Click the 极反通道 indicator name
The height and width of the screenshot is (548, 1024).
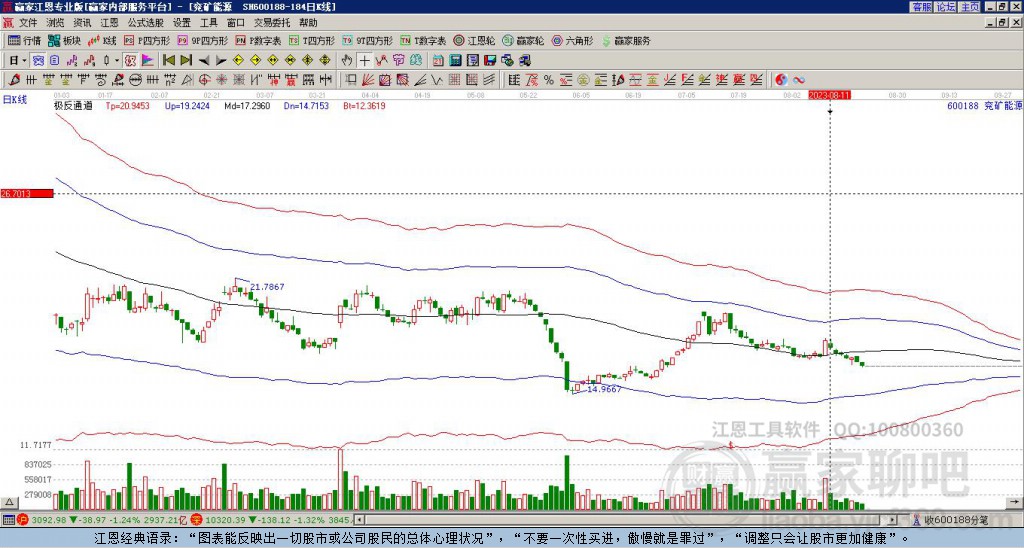tap(73, 105)
